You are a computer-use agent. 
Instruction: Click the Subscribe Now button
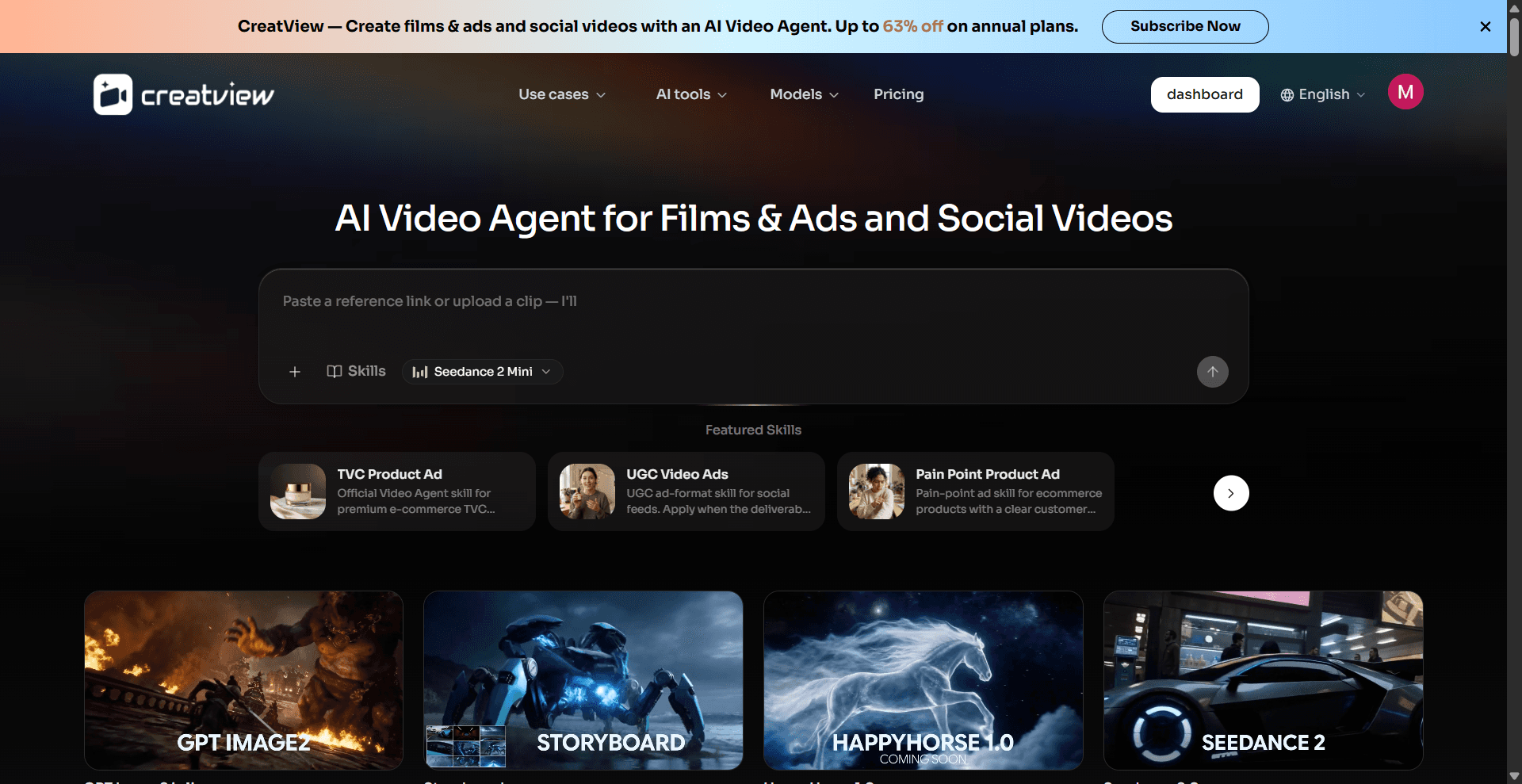1185,26
